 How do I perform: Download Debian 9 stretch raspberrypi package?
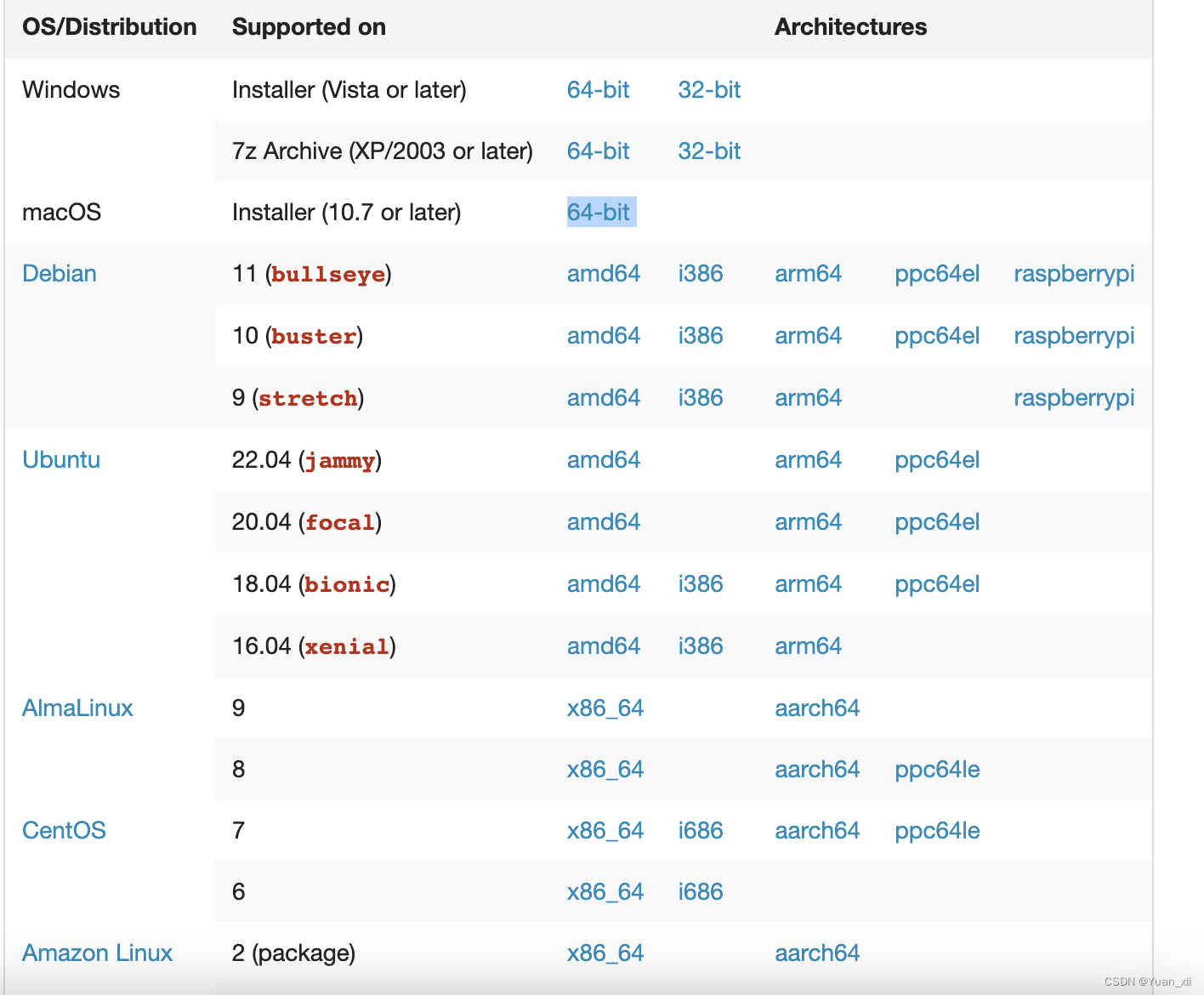1074,398
